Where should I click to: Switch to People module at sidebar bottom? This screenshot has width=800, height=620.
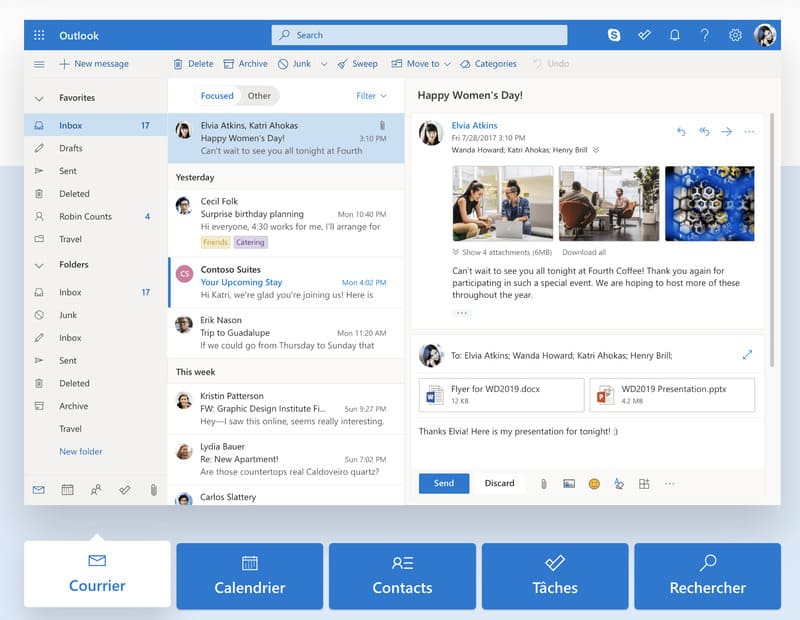pyautogui.click(x=96, y=490)
